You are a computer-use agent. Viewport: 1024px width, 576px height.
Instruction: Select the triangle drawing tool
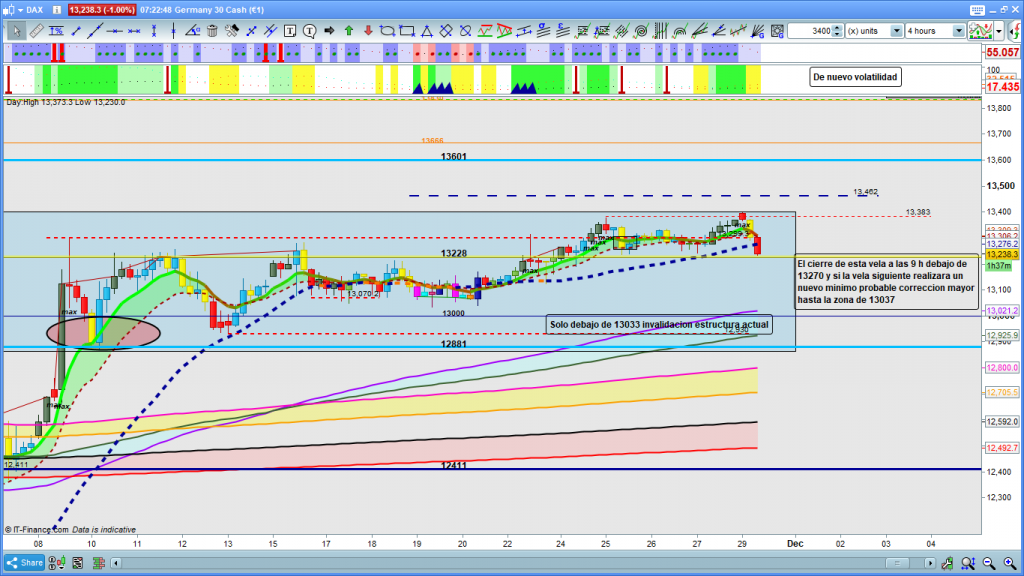(427, 31)
